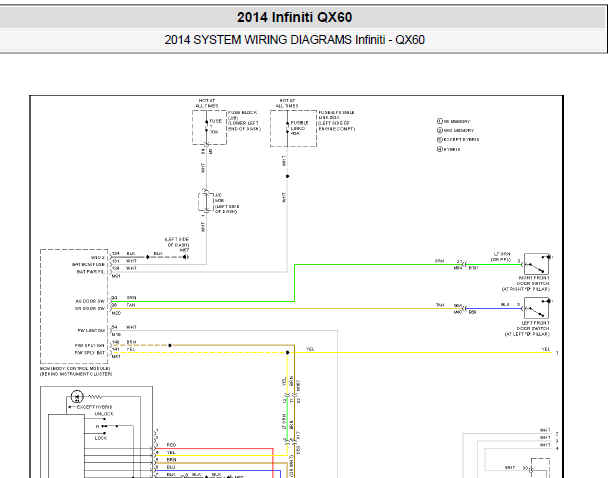Click the "LT GRN (OR PPL)" wire label
Image resolution: width=608 pixels, height=478 pixels.
coord(502,257)
